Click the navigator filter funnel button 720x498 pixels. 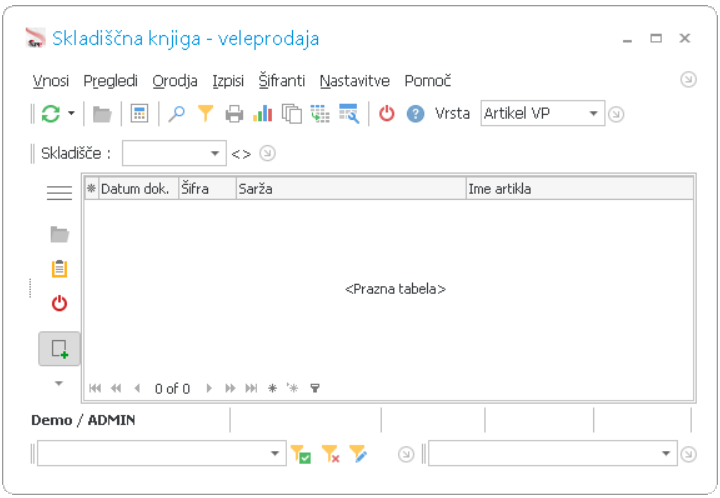tap(315, 388)
